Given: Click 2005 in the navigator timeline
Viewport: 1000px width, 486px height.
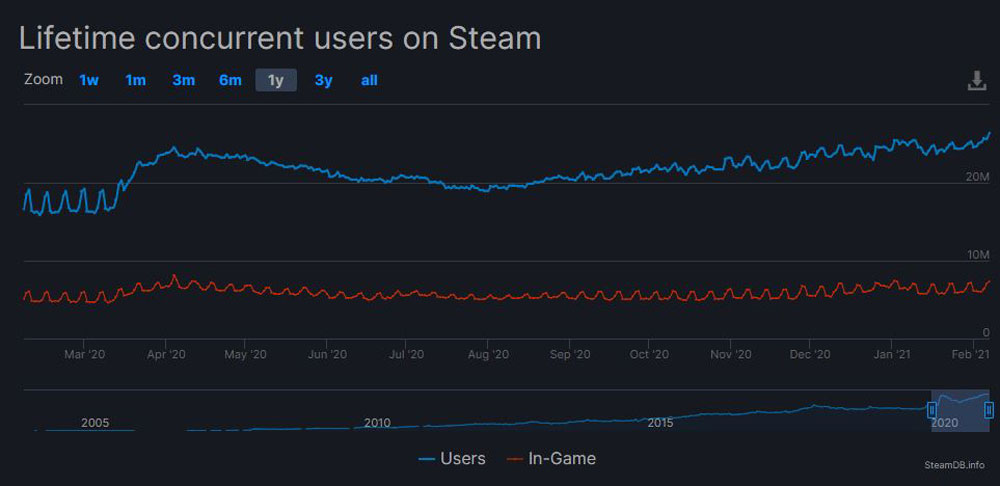Looking at the screenshot, I should 95,423.
